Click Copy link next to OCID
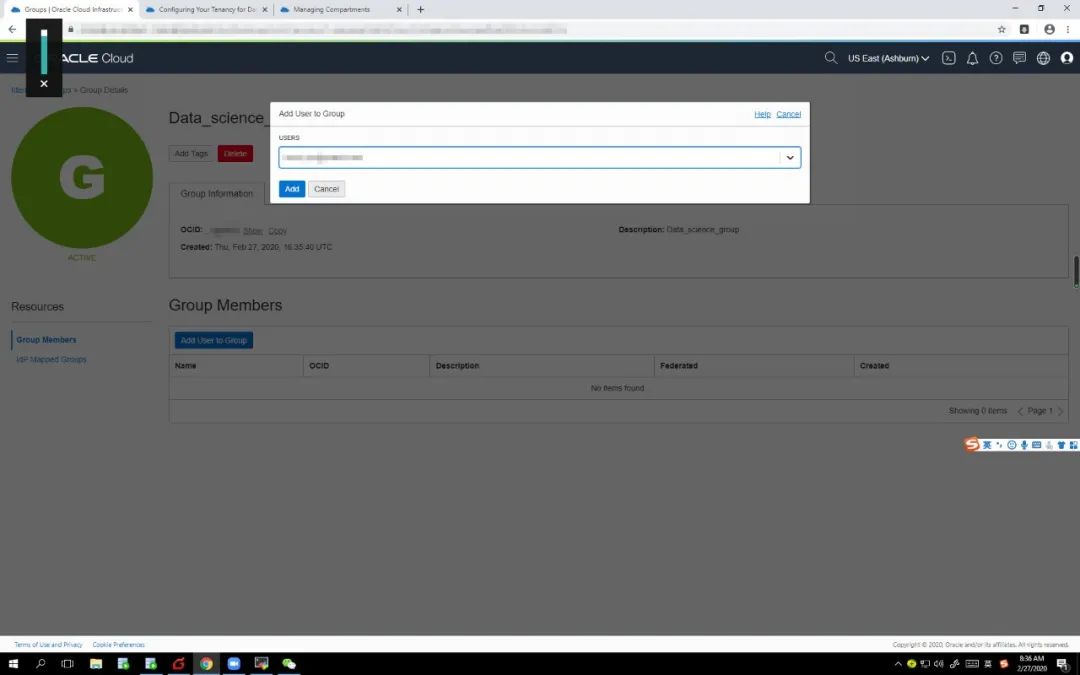Viewport: 1080px width, 675px height. (278, 231)
